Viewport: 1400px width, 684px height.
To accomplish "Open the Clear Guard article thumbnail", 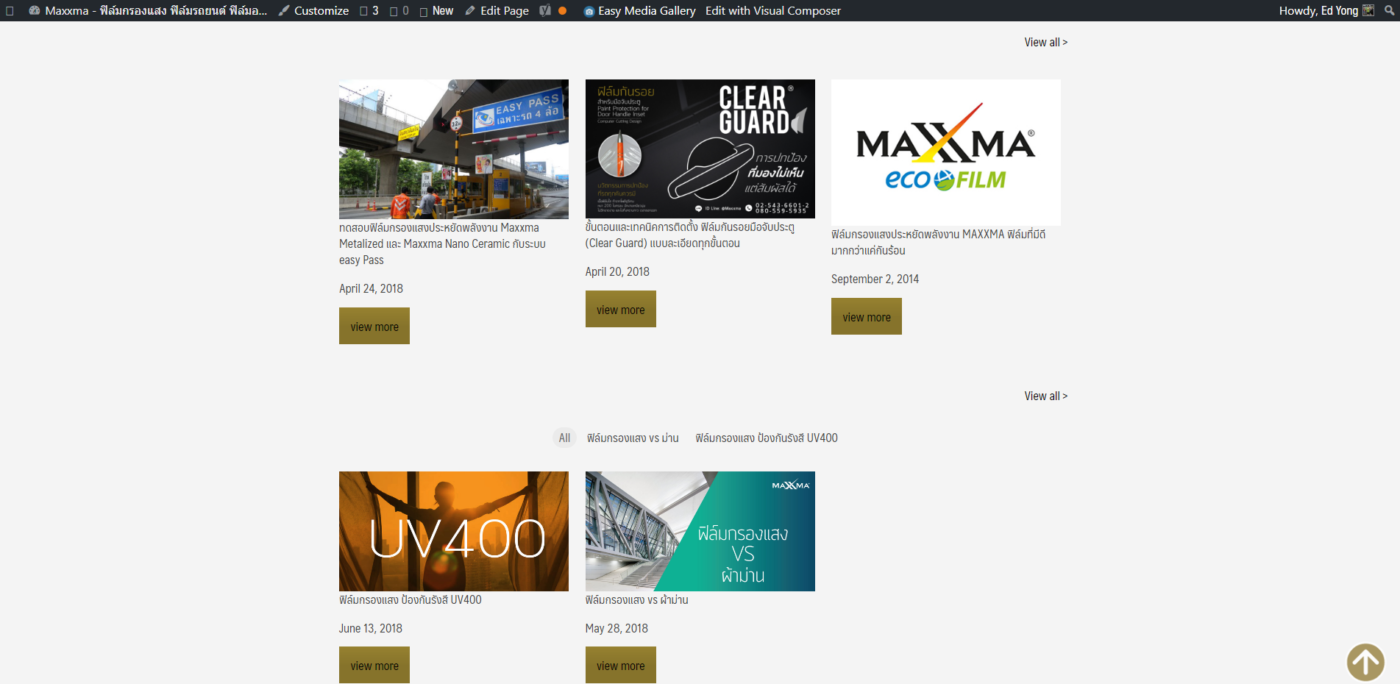I will tap(700, 149).
